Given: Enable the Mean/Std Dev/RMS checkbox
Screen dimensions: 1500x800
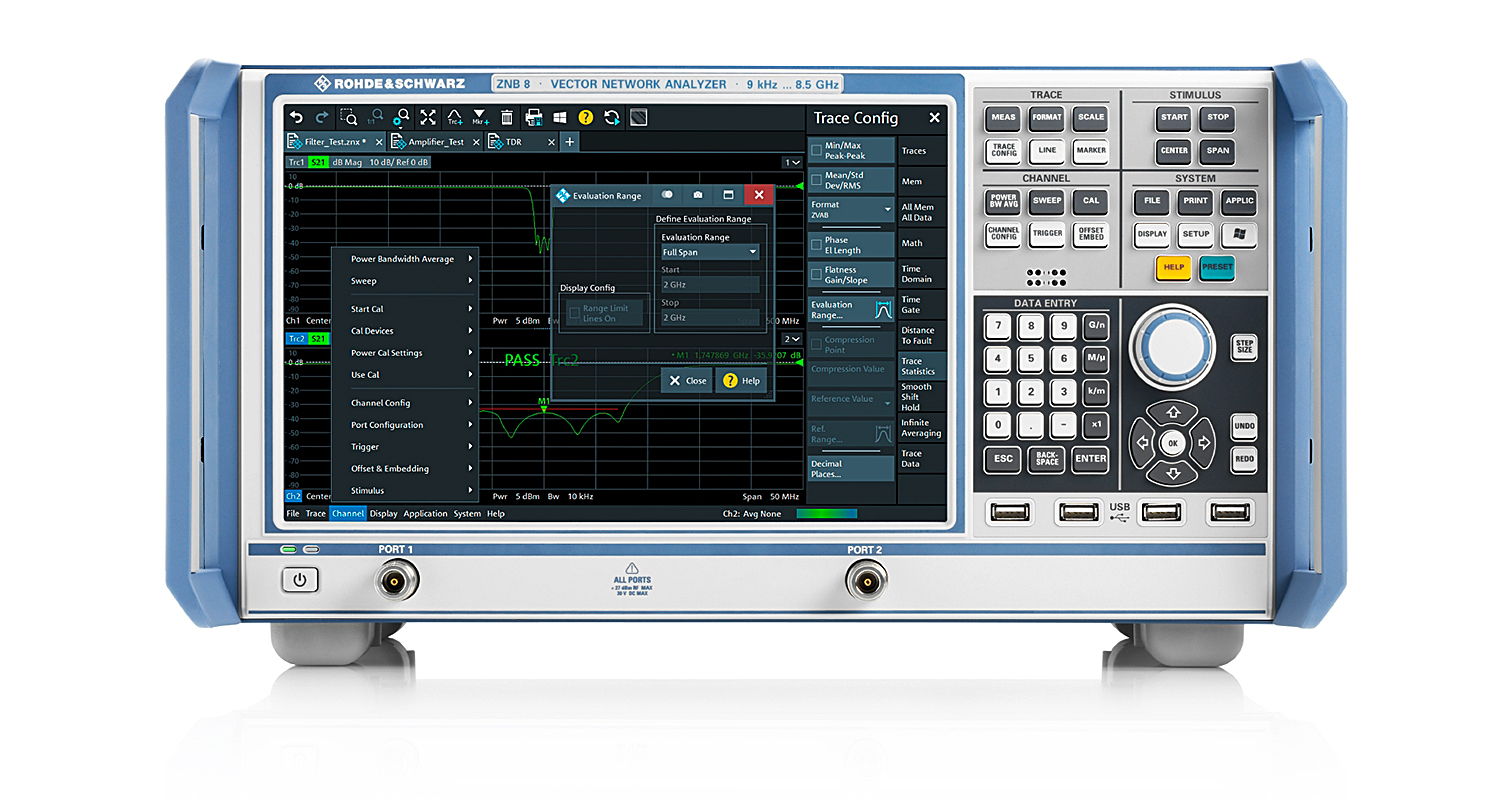Looking at the screenshot, I should (x=817, y=180).
